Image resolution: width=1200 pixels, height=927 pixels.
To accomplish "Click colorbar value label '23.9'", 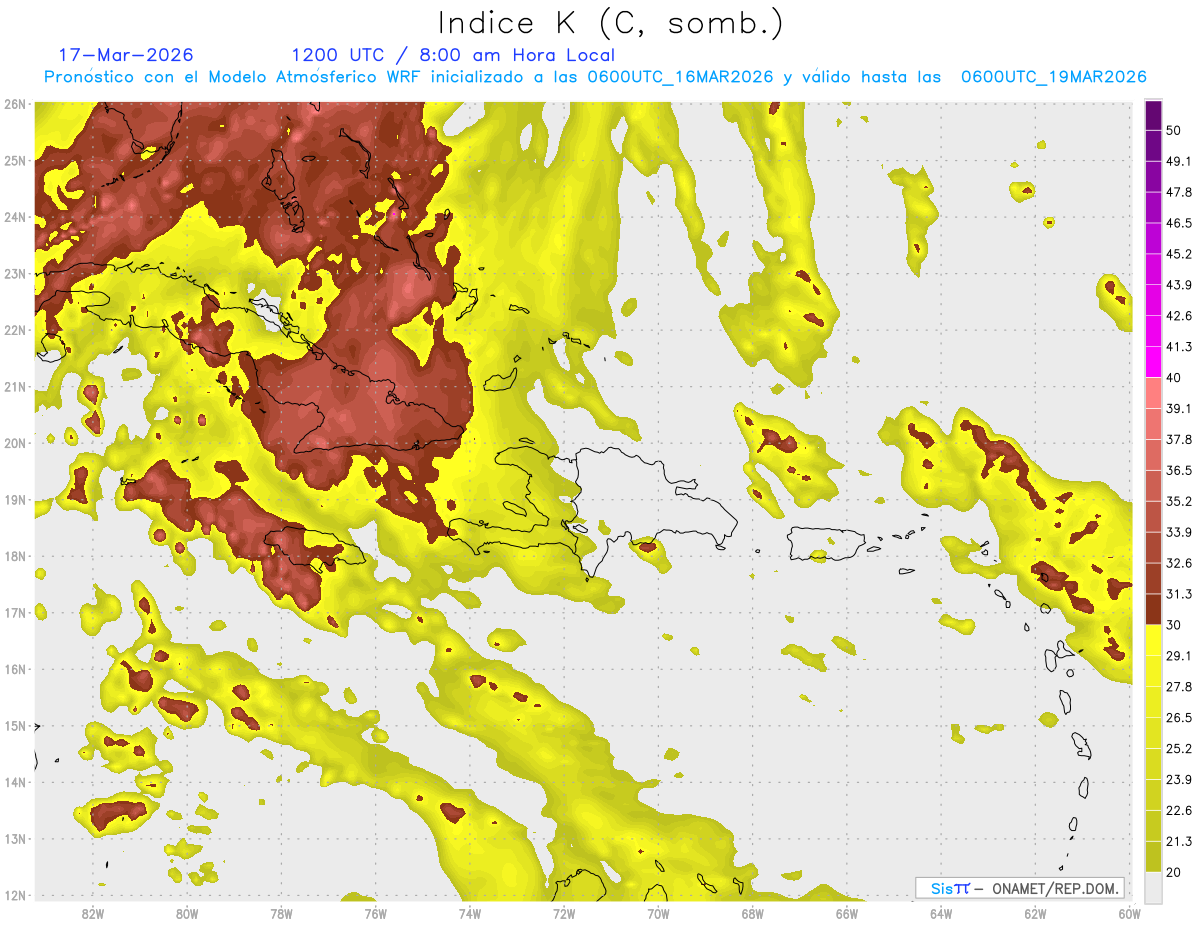I will point(1179,780).
